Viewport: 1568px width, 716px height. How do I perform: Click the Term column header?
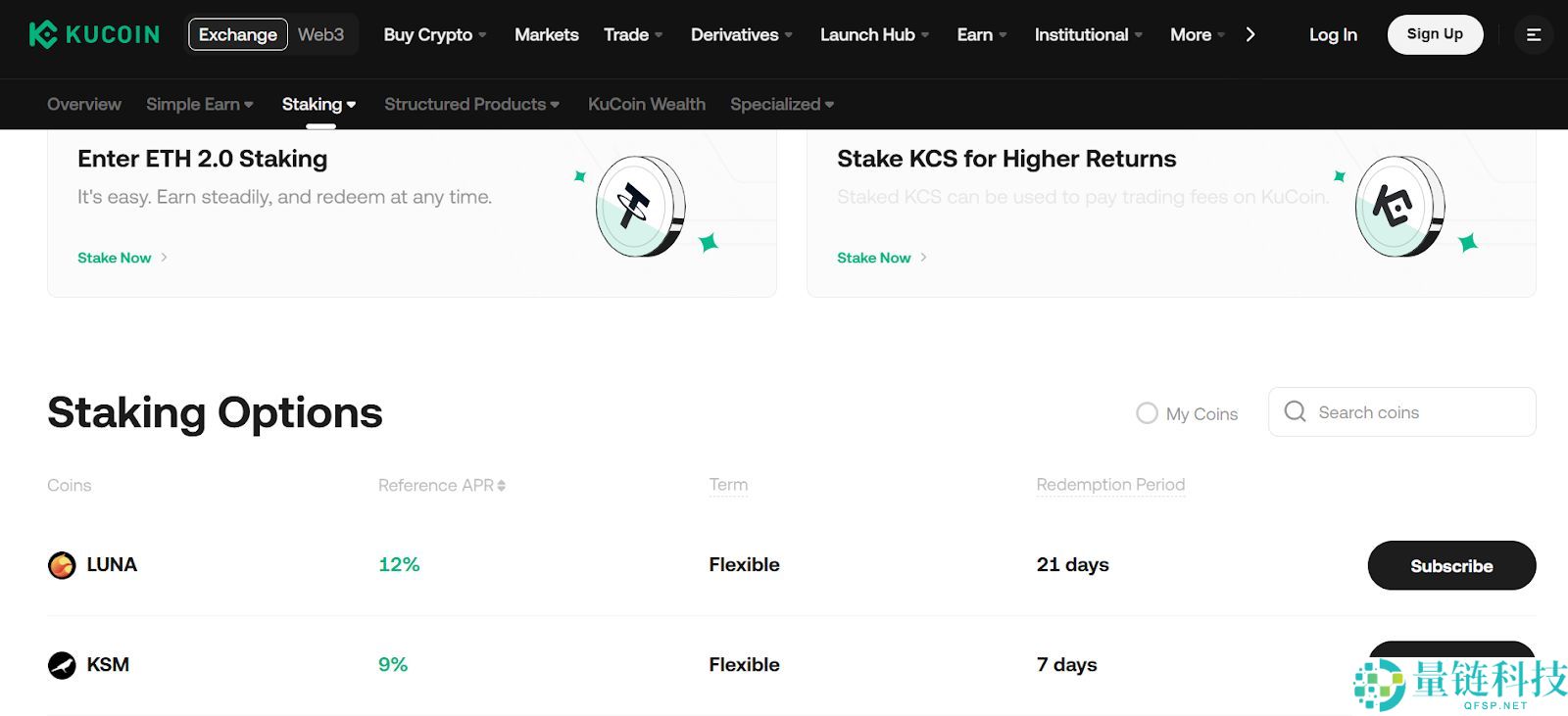(728, 485)
